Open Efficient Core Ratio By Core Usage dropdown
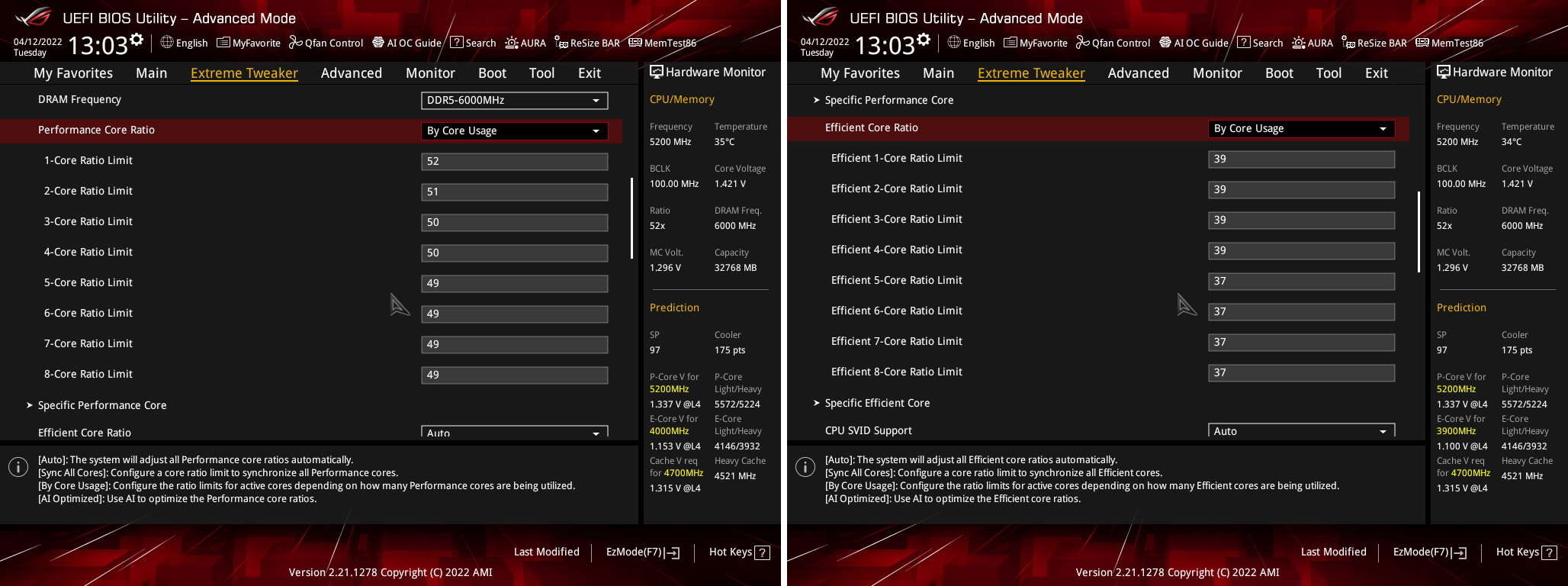 click(1302, 128)
